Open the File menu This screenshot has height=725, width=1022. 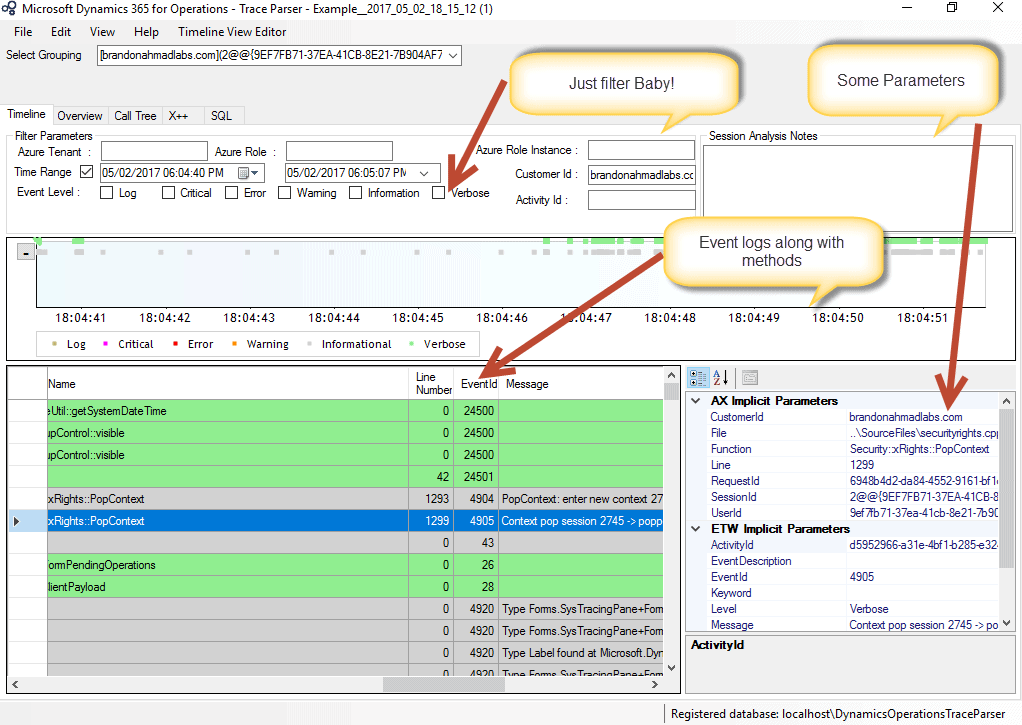(x=23, y=31)
